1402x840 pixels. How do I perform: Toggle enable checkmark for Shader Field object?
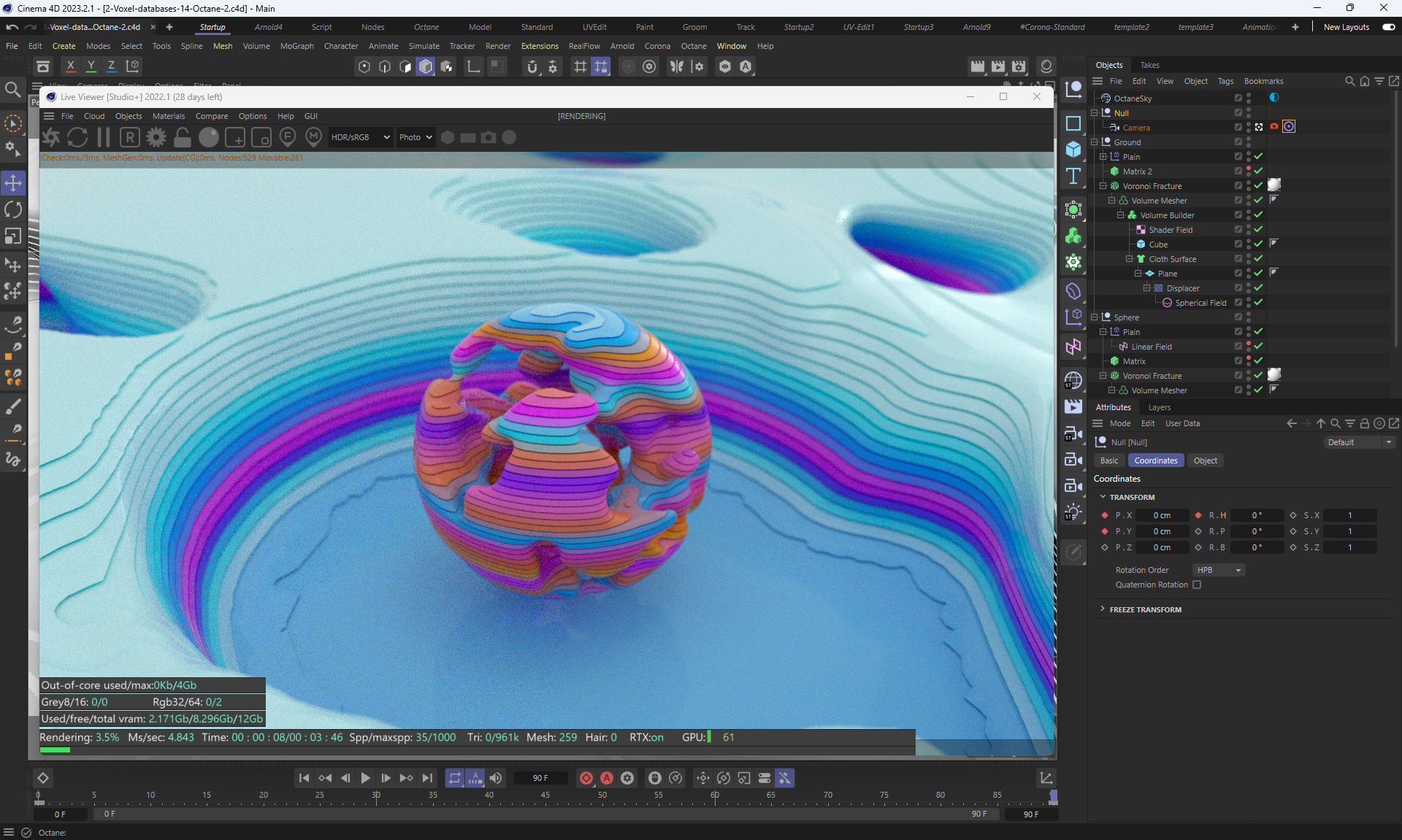[x=1258, y=230]
